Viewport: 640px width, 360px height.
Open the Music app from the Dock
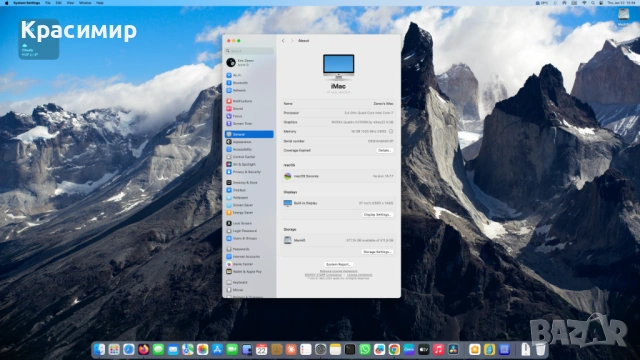pyautogui.click(x=438, y=349)
